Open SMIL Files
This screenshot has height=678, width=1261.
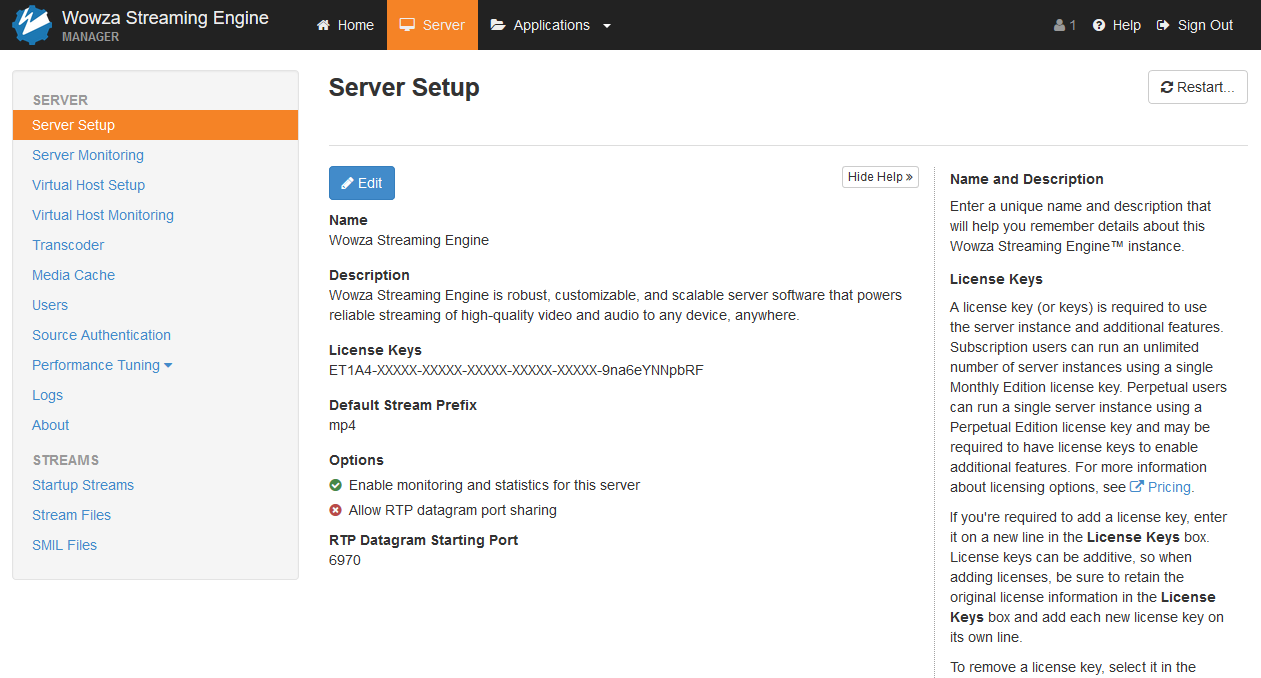64,545
